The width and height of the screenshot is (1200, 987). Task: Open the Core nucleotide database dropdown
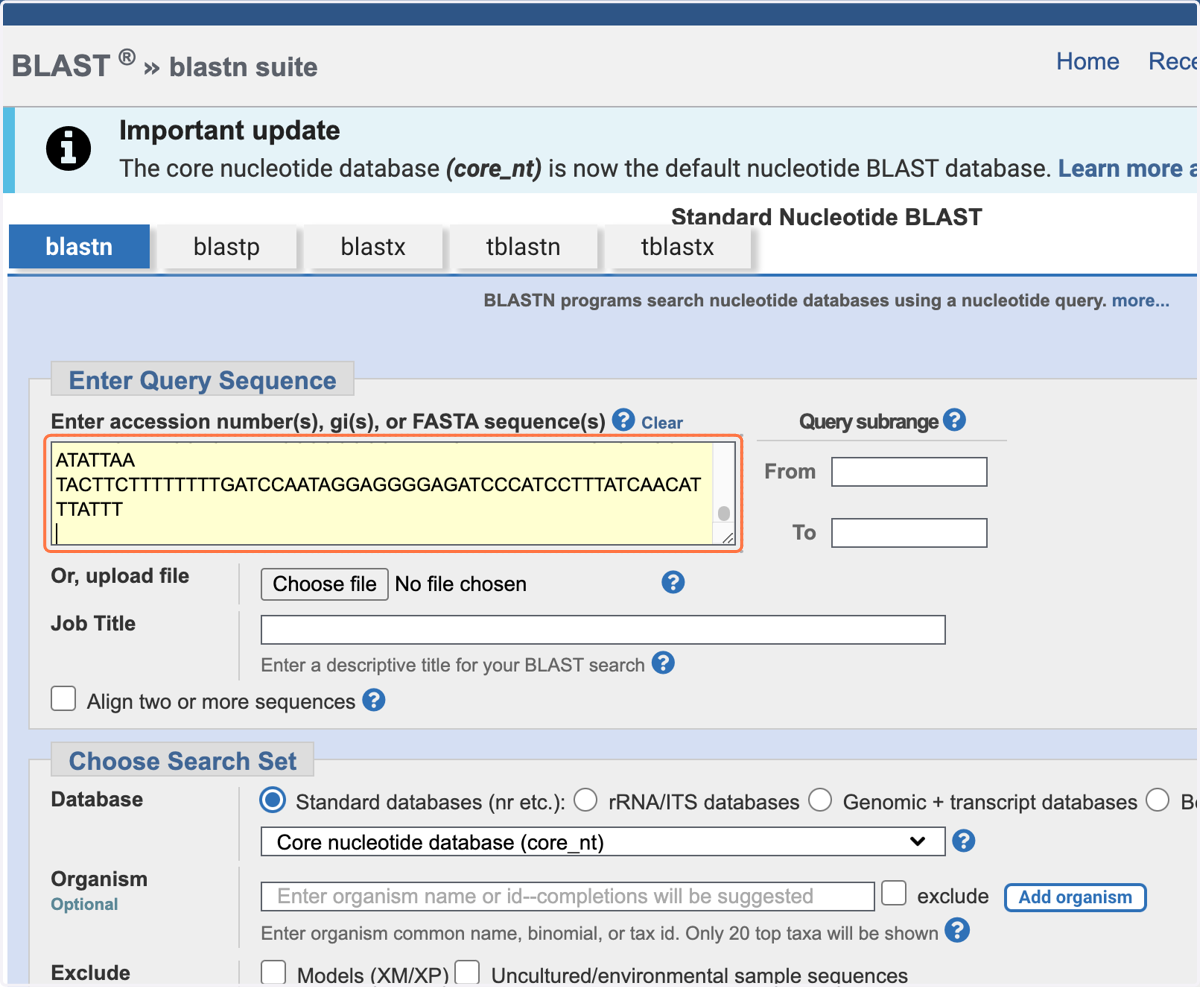click(x=603, y=842)
